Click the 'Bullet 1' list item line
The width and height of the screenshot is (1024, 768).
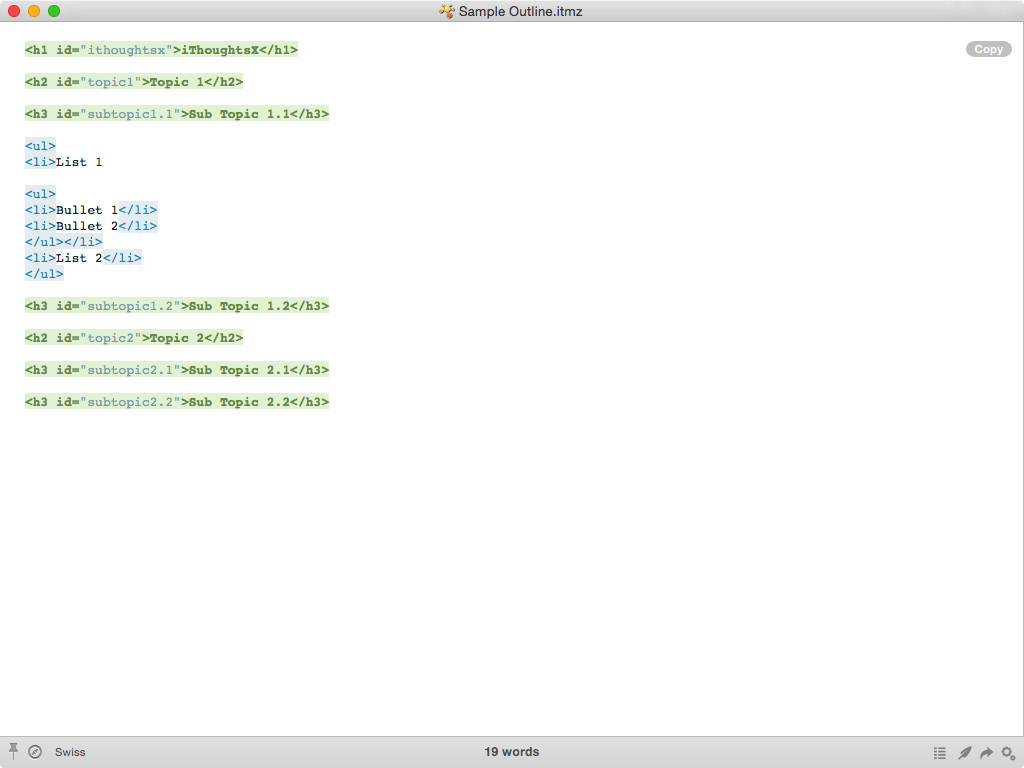(x=91, y=210)
